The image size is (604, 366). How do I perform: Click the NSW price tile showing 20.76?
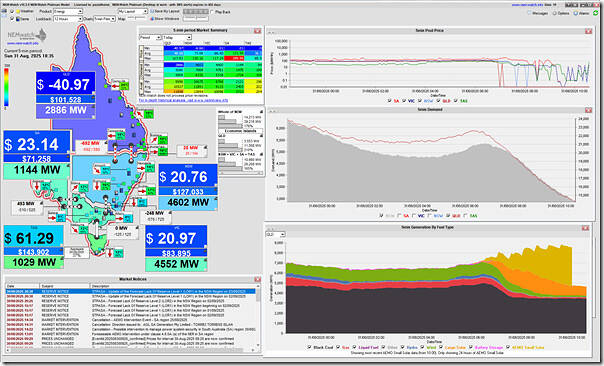(188, 176)
